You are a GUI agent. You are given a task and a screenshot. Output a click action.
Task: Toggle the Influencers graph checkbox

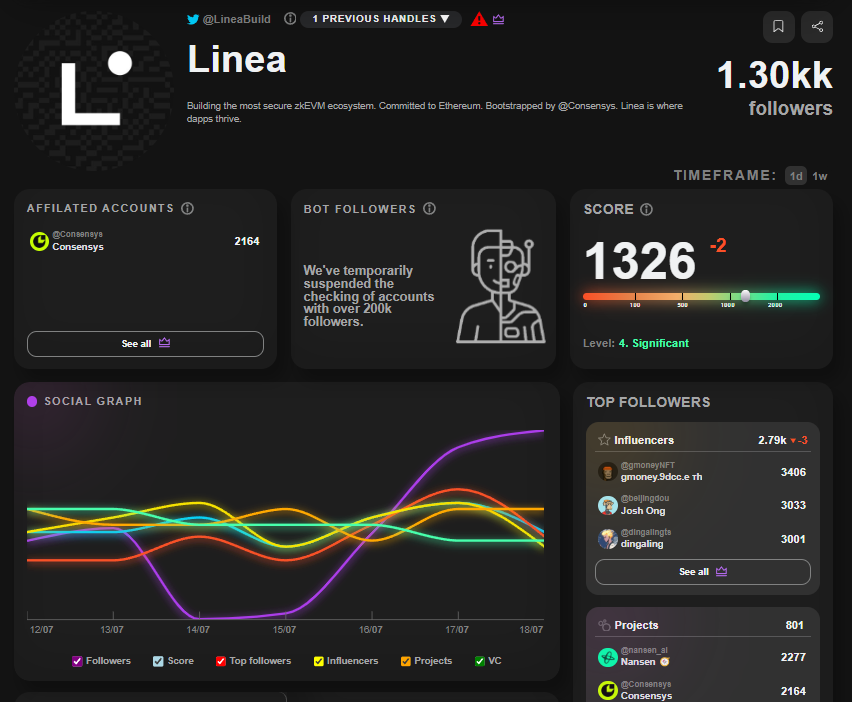tap(318, 661)
